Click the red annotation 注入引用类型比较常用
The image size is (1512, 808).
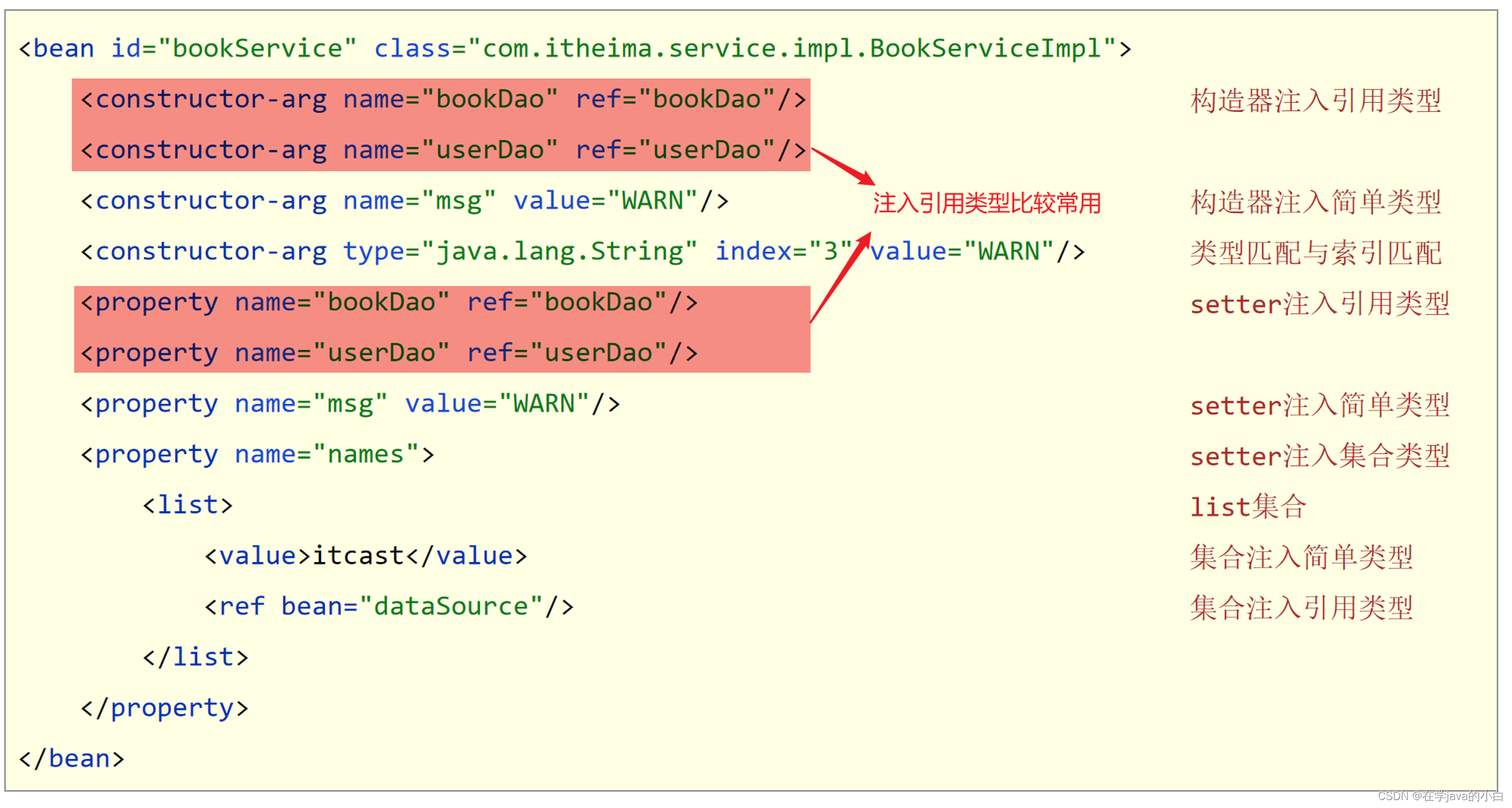[x=986, y=203]
